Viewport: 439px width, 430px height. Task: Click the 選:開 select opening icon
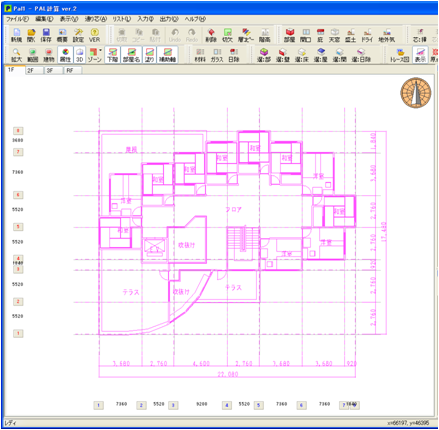[339, 55]
